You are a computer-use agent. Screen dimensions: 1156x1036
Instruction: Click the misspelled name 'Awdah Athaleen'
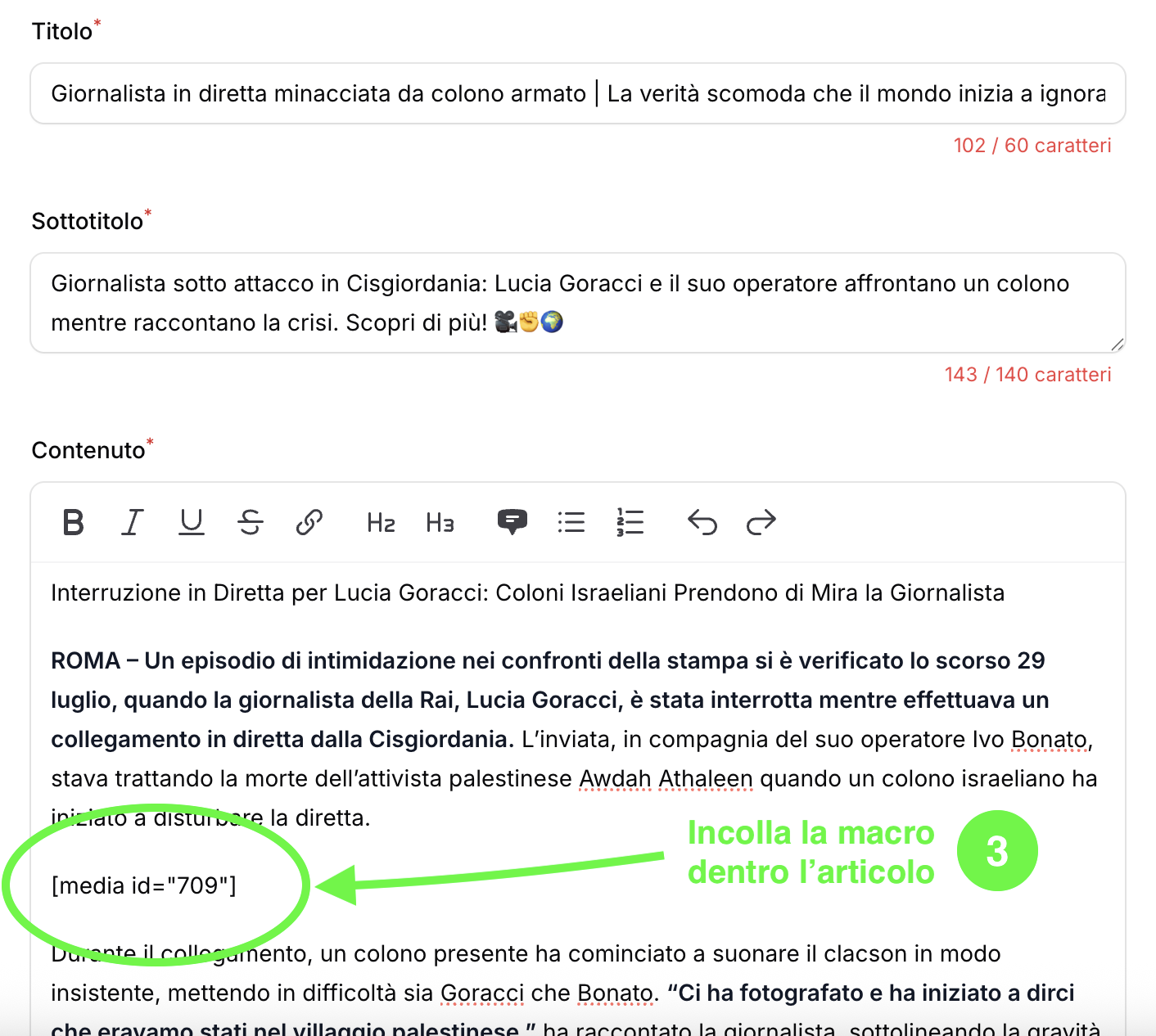tap(666, 779)
